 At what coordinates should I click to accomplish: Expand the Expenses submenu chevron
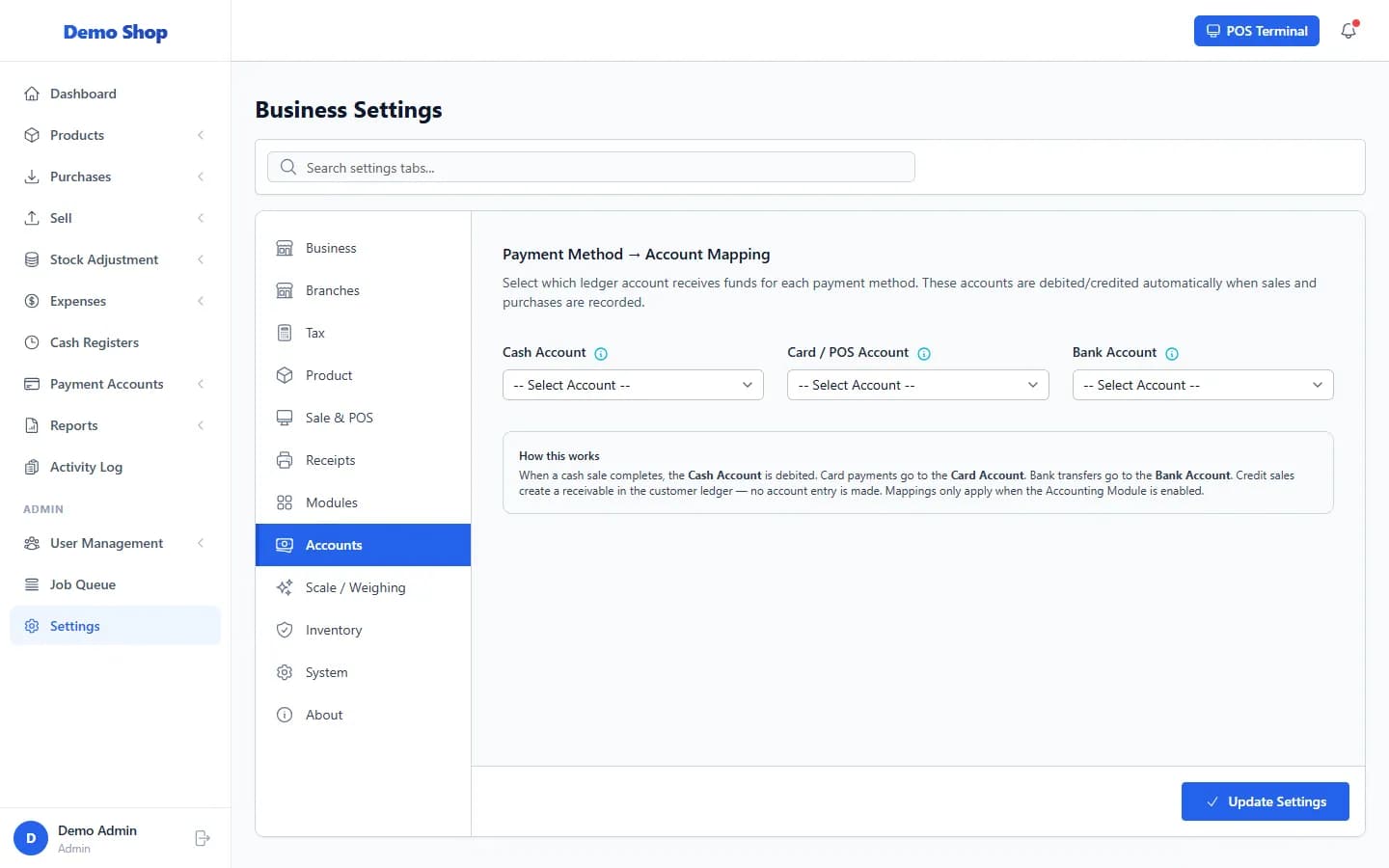(201, 301)
